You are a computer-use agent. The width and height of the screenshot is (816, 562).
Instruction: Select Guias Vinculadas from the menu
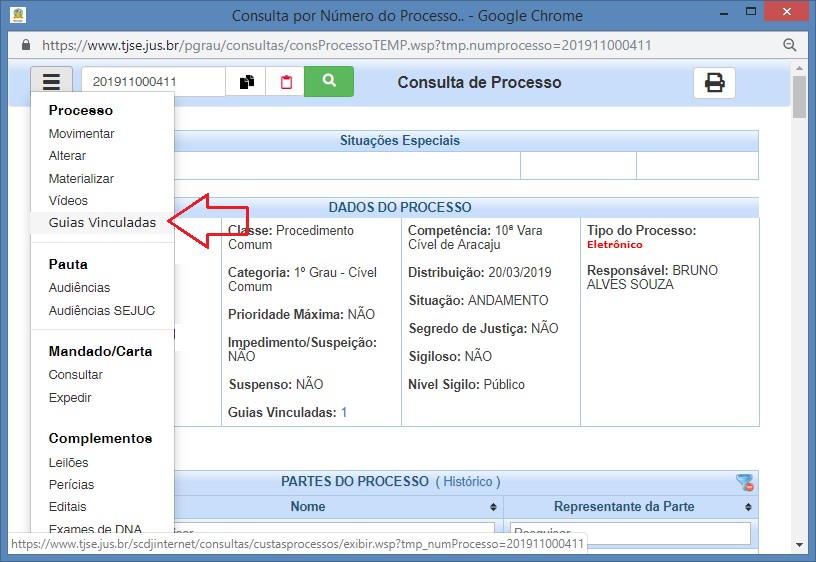pos(102,223)
